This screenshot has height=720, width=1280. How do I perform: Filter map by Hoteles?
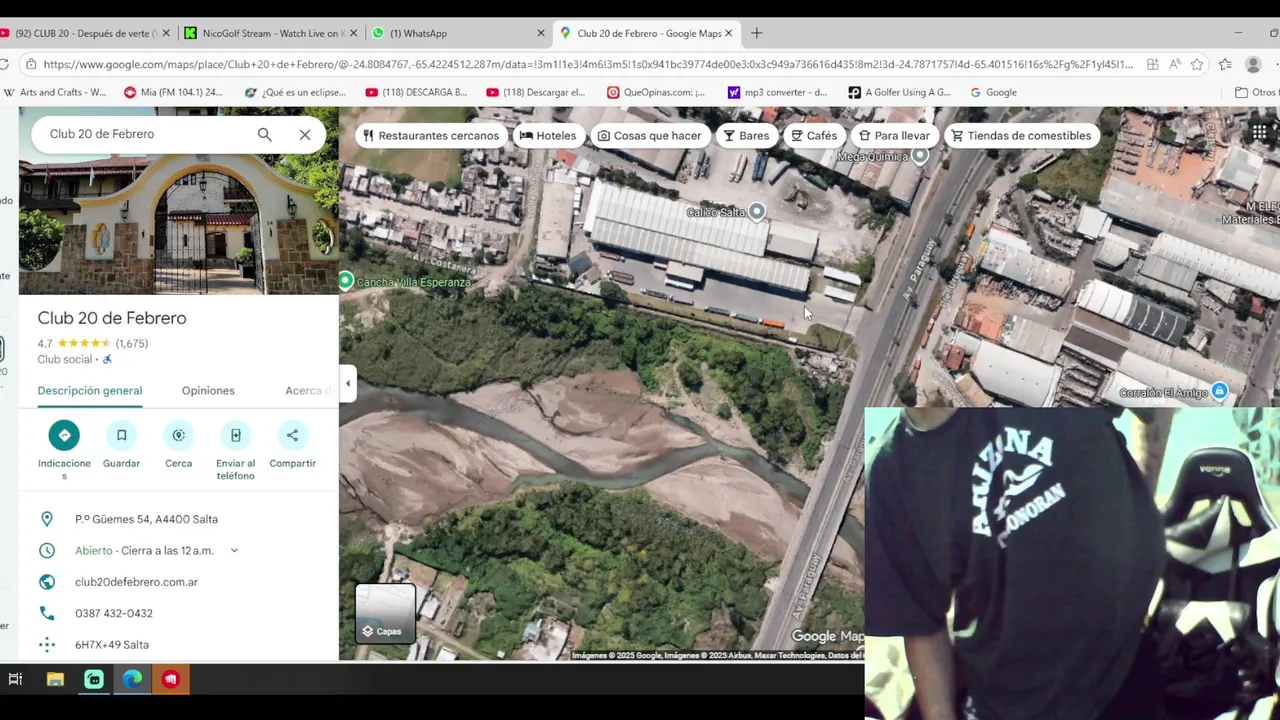click(547, 136)
